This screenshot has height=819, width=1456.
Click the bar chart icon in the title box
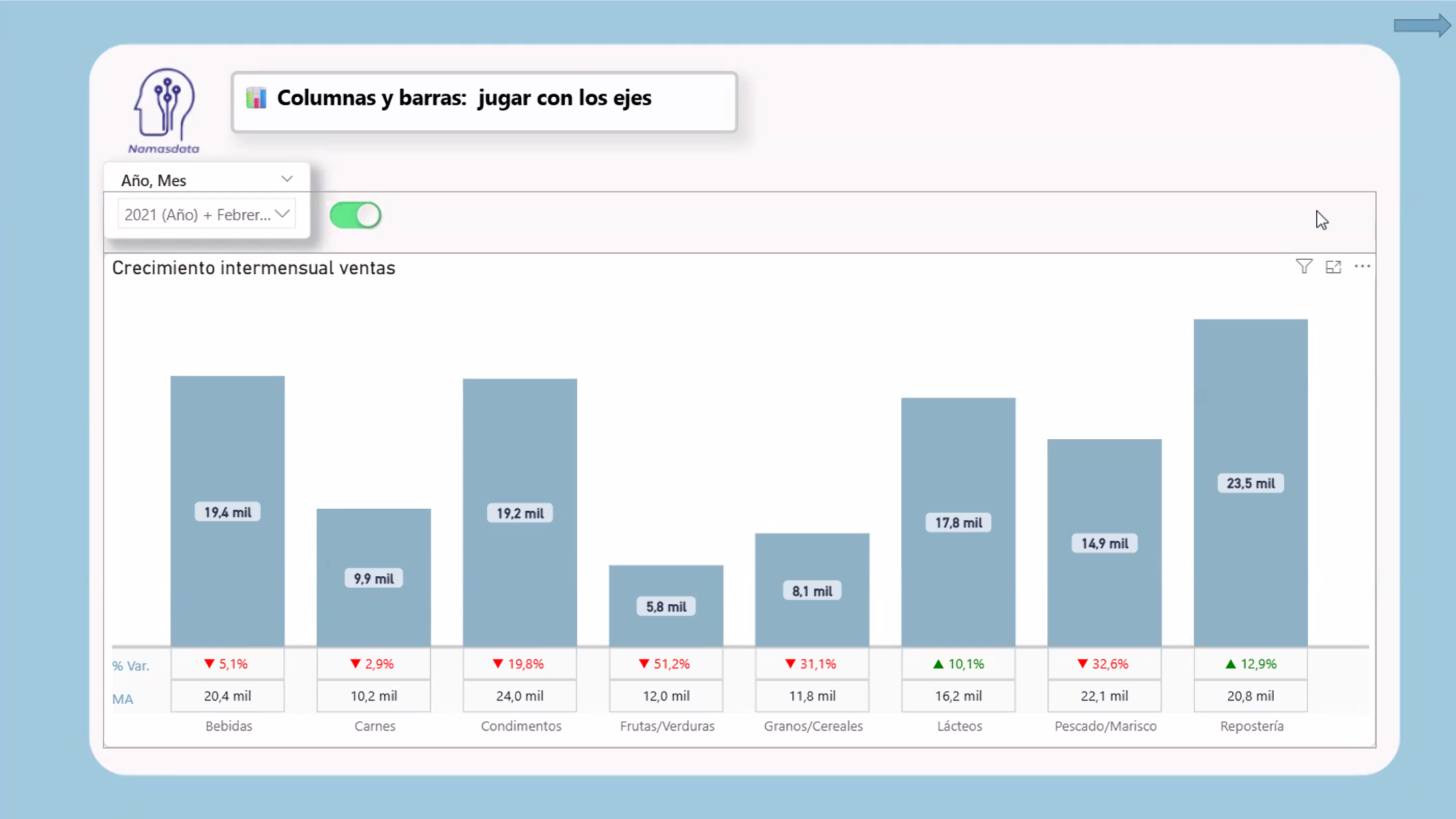coord(257,98)
